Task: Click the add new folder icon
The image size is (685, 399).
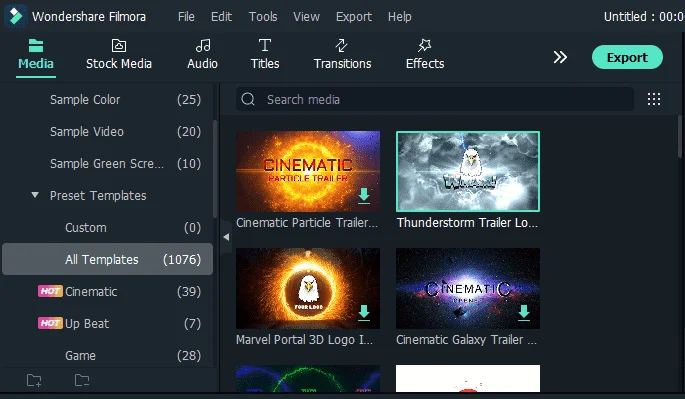Action: (x=34, y=380)
